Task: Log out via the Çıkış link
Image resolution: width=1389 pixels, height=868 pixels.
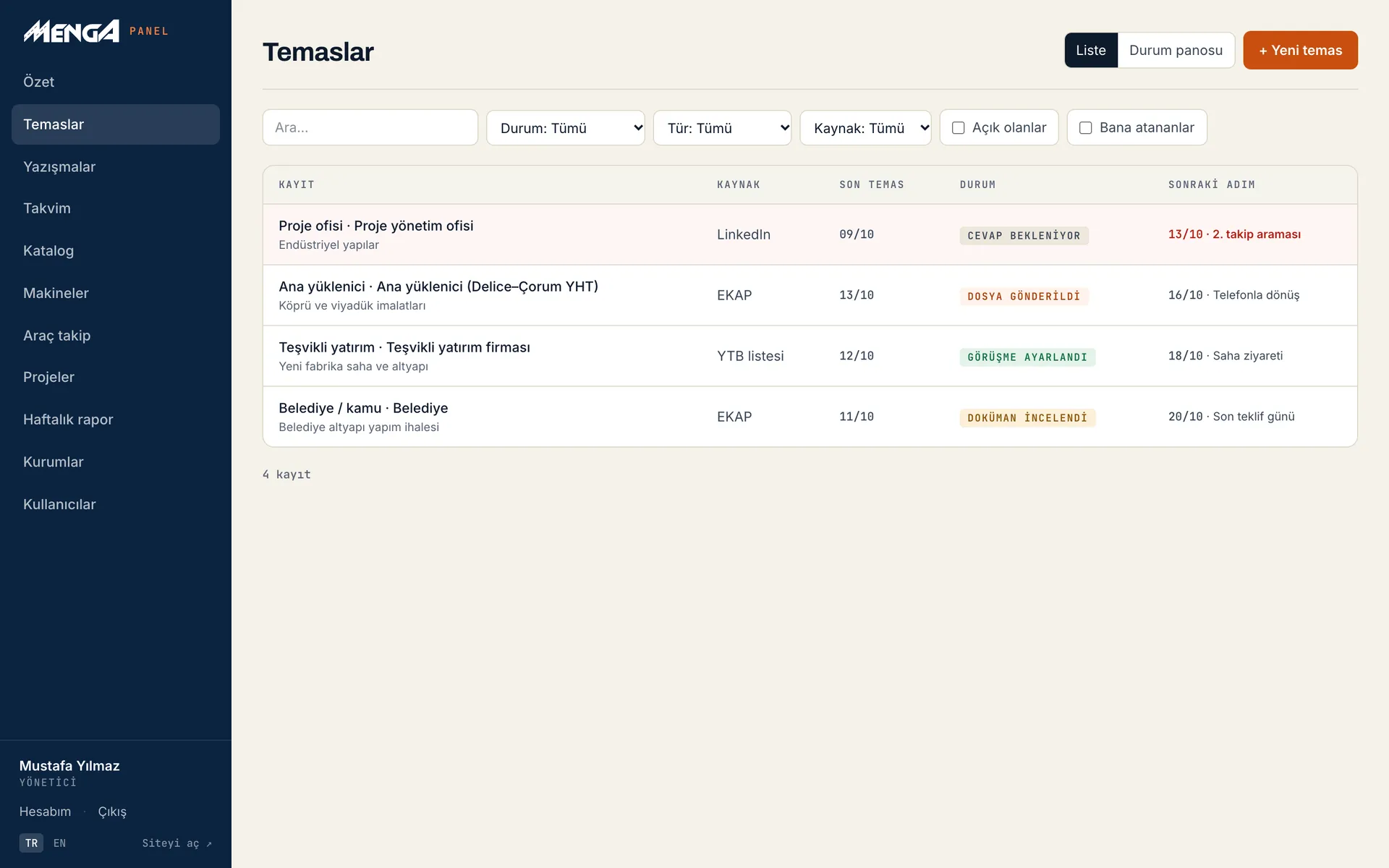Action: [112, 812]
